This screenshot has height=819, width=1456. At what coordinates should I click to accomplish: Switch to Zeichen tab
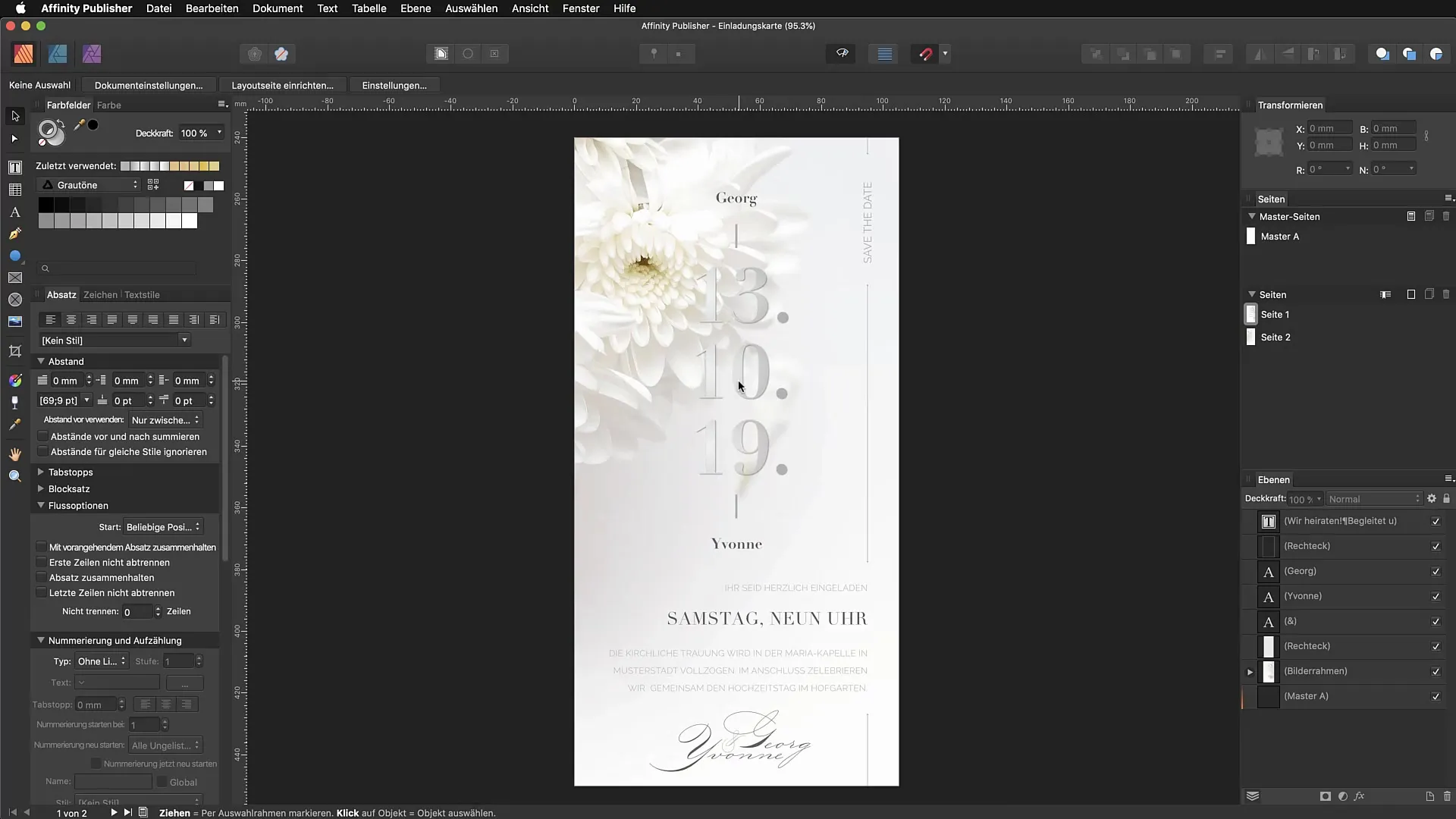[100, 295]
